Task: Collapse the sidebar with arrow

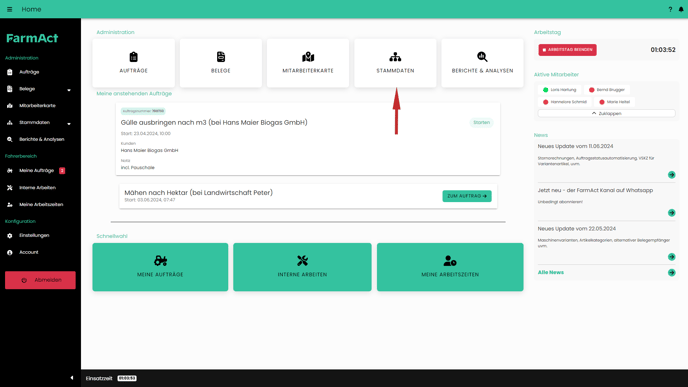Action: click(x=72, y=378)
